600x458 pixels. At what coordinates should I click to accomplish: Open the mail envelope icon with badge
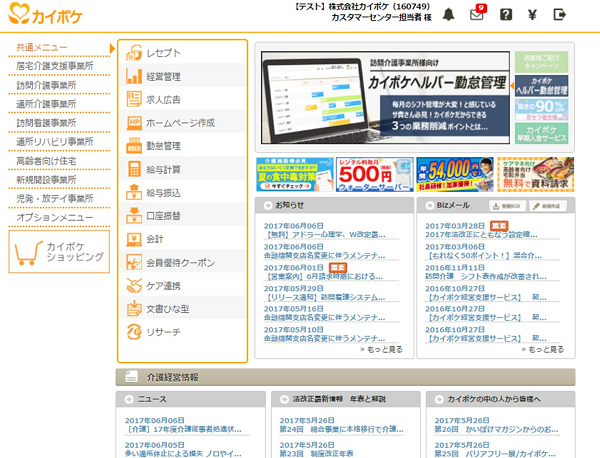(x=478, y=14)
